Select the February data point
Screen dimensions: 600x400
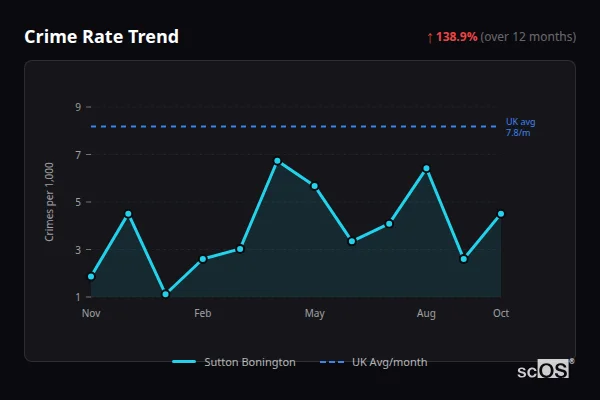pos(203,259)
